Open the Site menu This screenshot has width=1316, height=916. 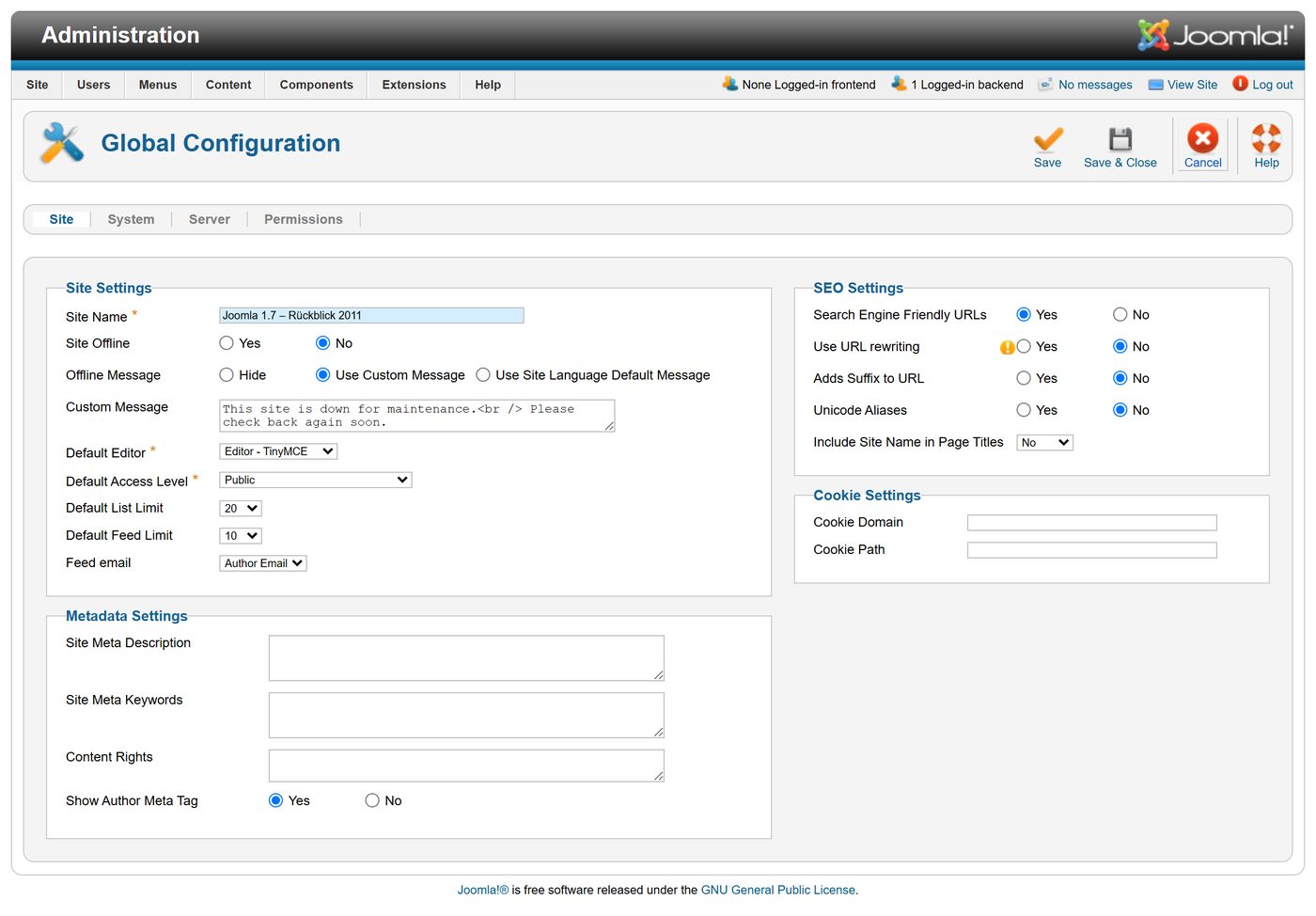point(38,85)
